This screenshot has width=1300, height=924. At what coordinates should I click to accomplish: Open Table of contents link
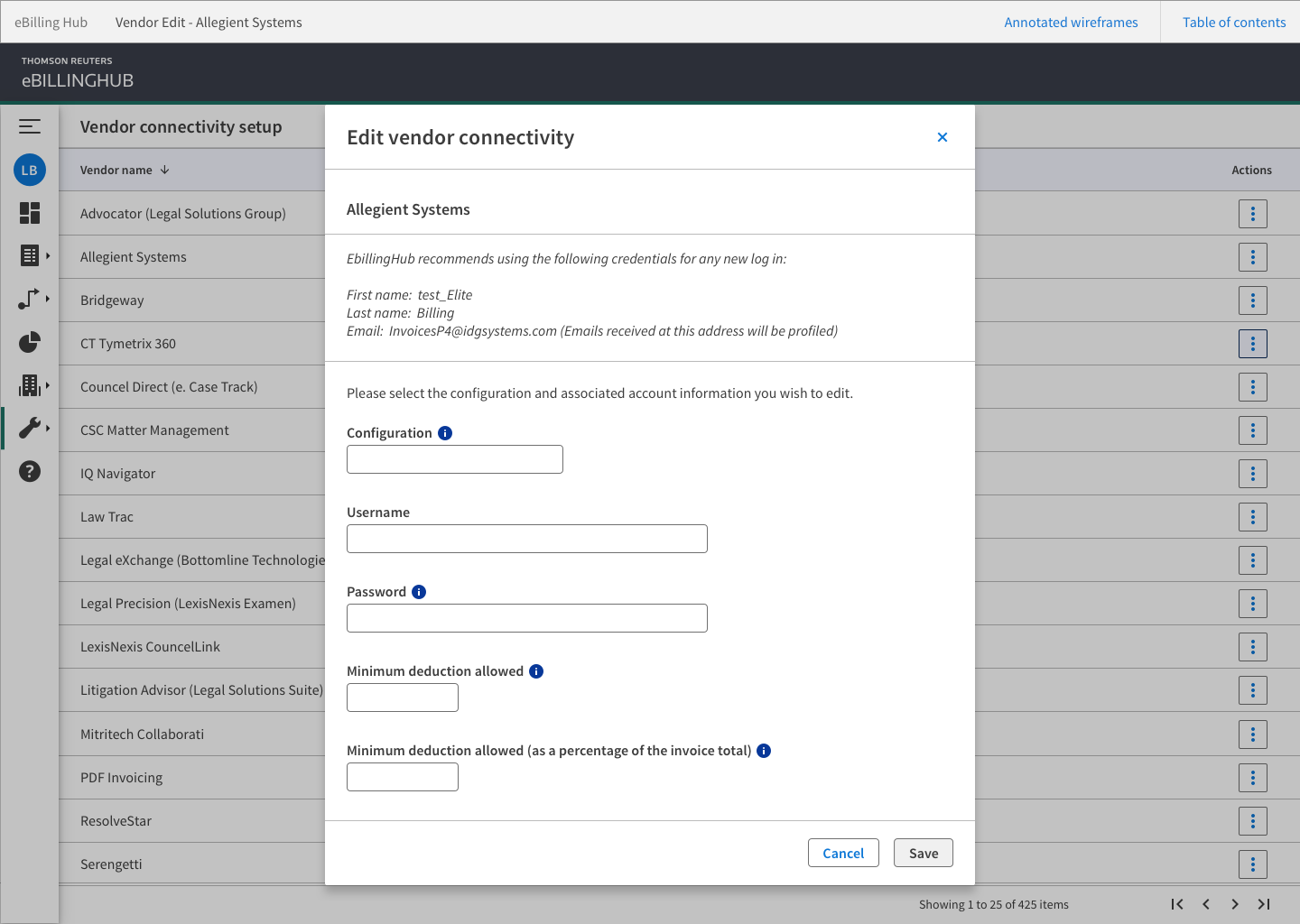(x=1234, y=23)
